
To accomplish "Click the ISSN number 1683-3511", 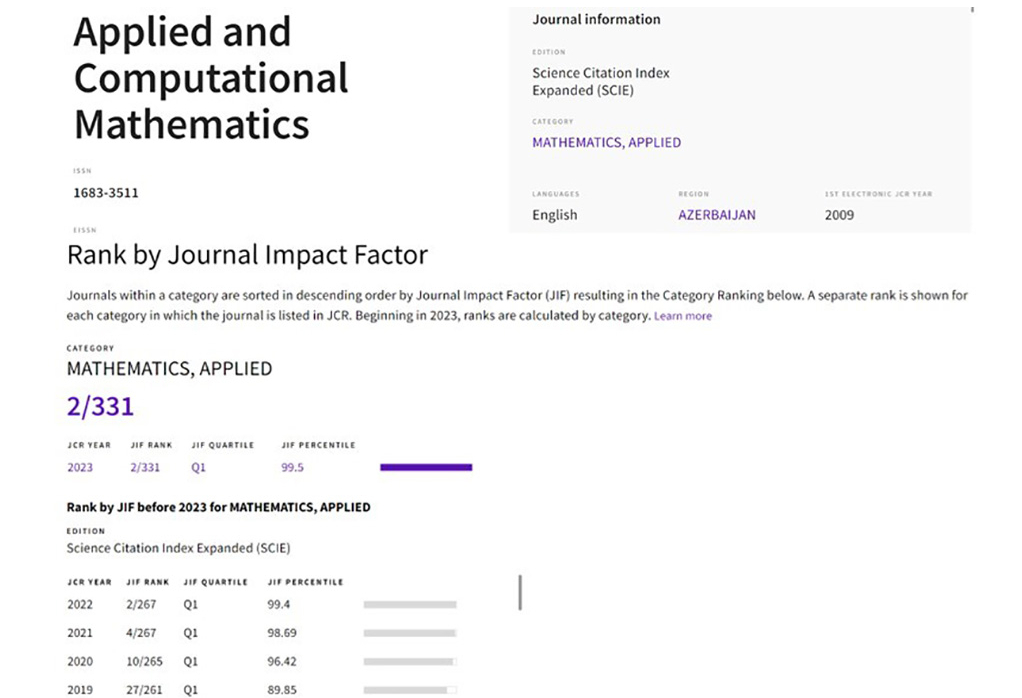I will click(106, 192).
